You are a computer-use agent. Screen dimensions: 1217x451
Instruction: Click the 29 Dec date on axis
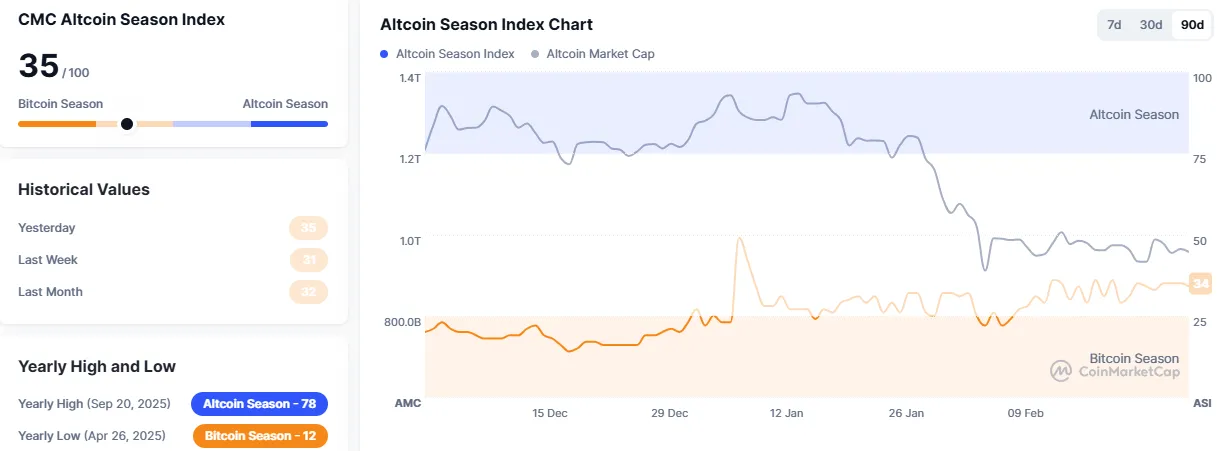[x=669, y=413]
